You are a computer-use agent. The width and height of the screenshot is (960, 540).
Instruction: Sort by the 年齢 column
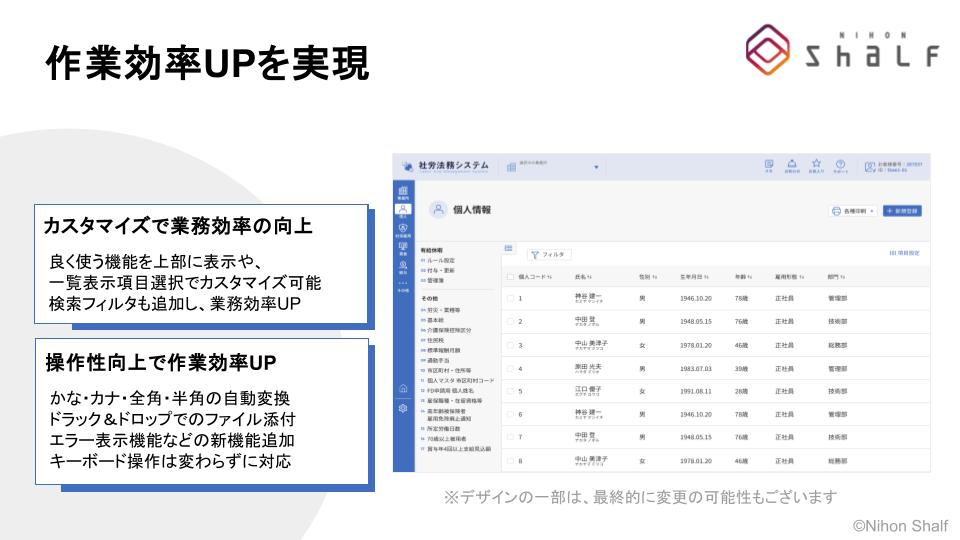point(743,277)
